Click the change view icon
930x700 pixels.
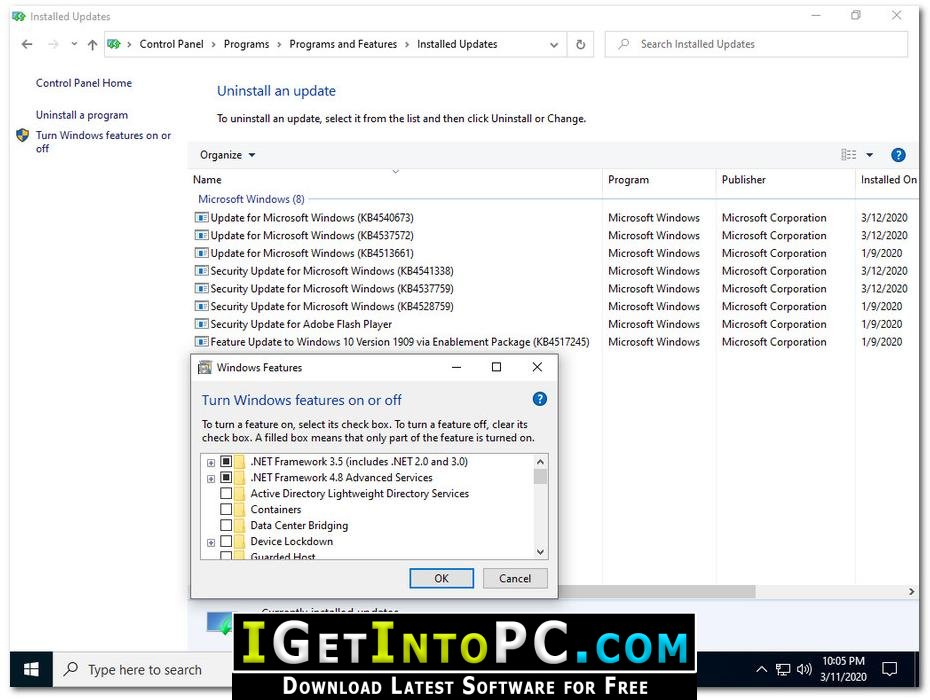point(848,155)
